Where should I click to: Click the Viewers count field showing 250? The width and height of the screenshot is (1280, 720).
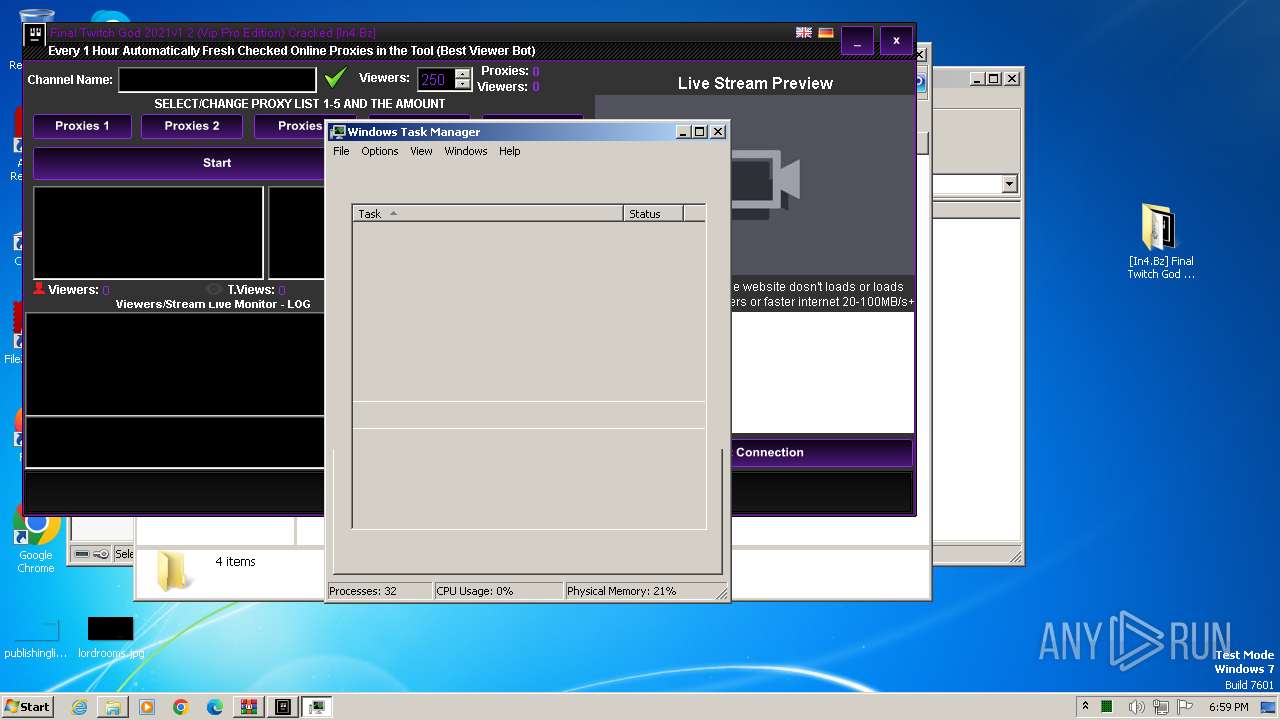coord(435,79)
